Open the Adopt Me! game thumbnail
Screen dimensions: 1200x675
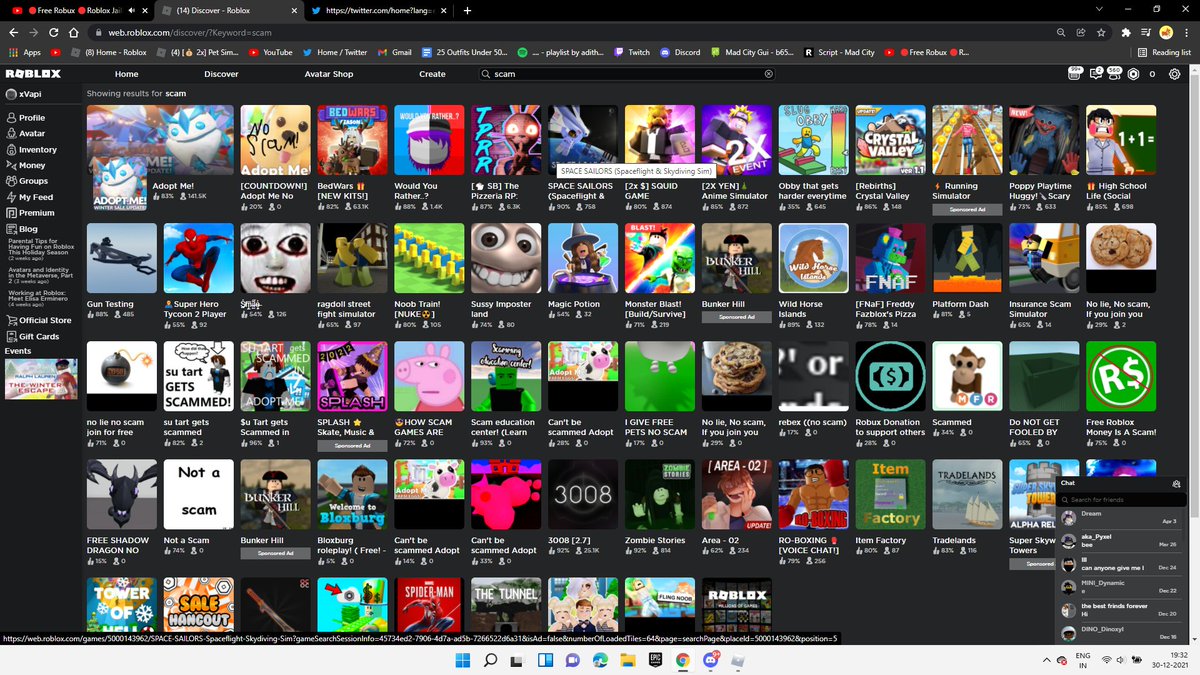point(161,141)
